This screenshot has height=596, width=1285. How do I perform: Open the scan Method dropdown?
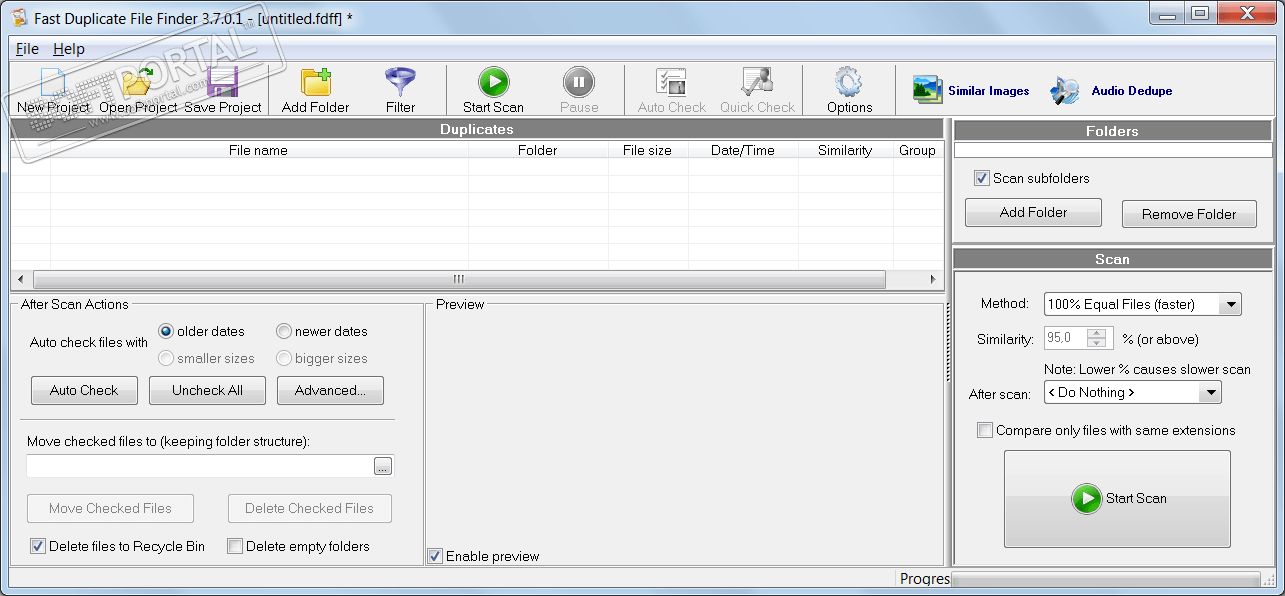coord(1231,304)
